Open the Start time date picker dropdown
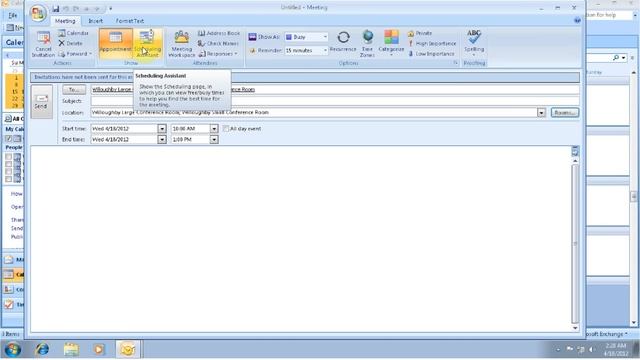Screen dimensions: 640x360 coord(162,129)
